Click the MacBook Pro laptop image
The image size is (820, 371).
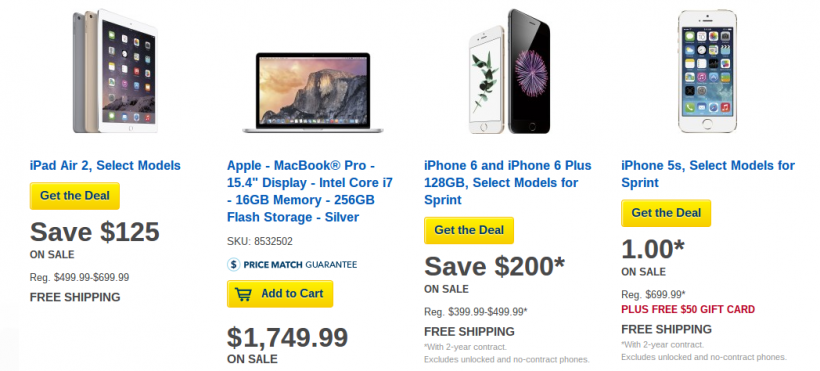[313, 93]
